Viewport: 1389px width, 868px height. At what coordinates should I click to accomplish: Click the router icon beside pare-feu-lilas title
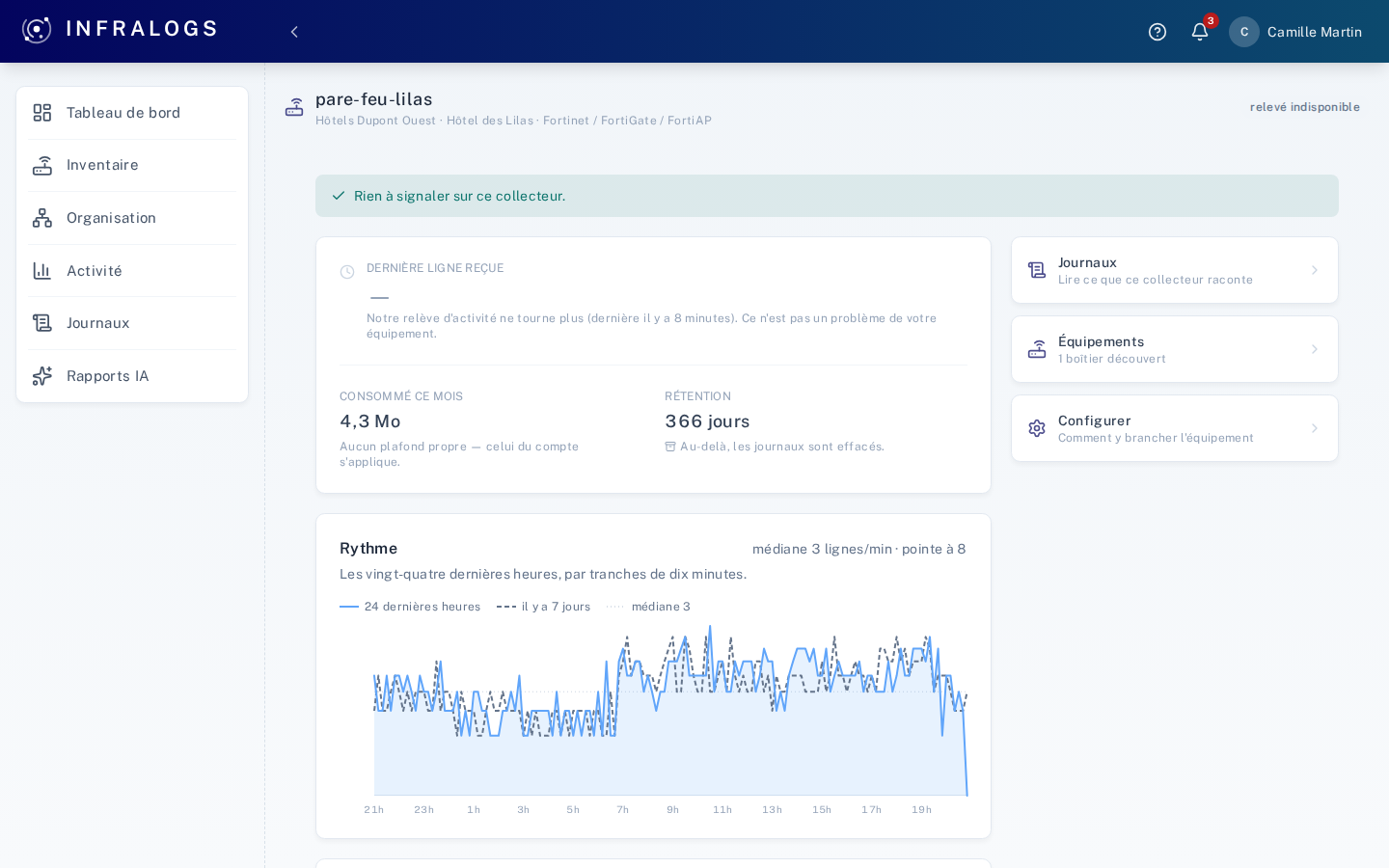pos(294,108)
